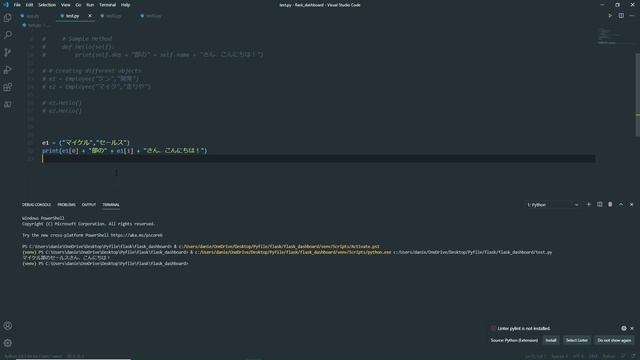Switch to the TERMINAL panel tab
Screen dimensions: 640x360
click(111, 204)
